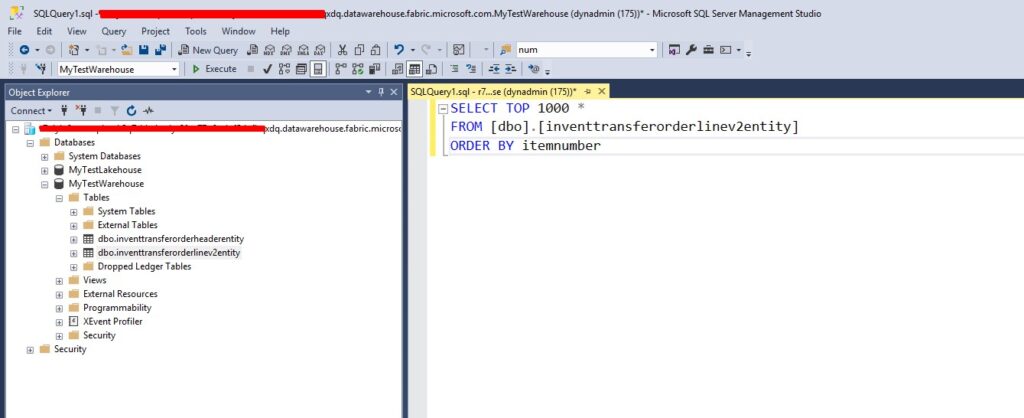
Task: Close the SQLQuery1.sql tab
Action: 601,92
